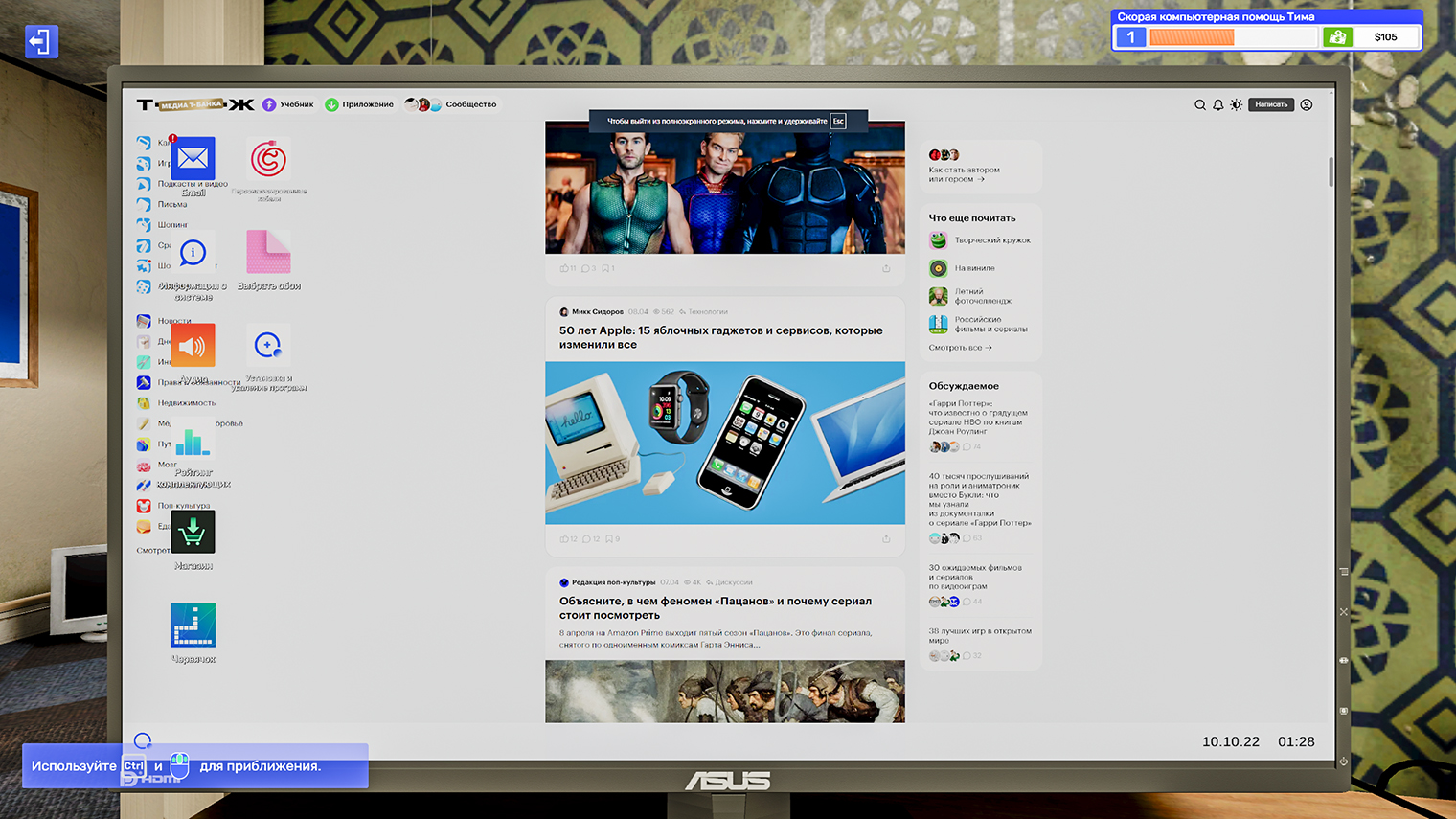Expand Смотреть все under Что еще почитать
This screenshot has width=1456, height=819.
[x=960, y=348]
